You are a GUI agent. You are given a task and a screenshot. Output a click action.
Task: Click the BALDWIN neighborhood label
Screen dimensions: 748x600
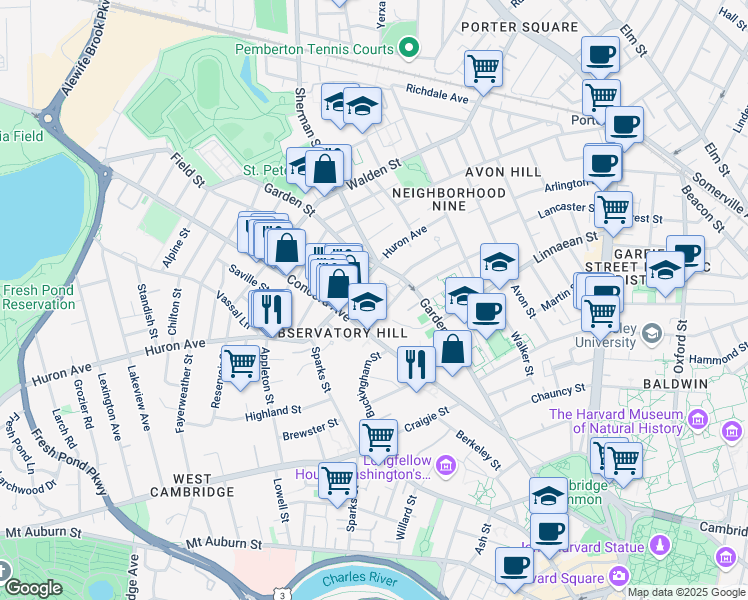pyautogui.click(x=675, y=384)
